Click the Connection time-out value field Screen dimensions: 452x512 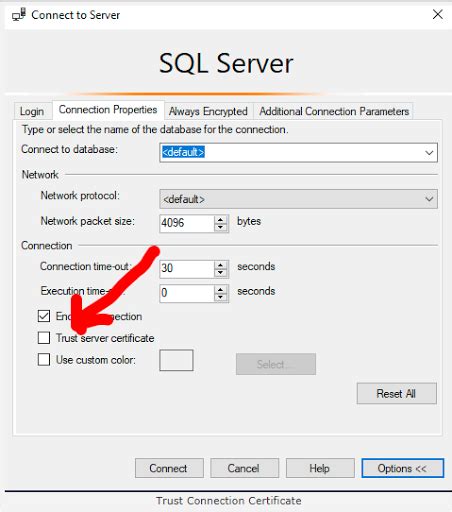187,268
